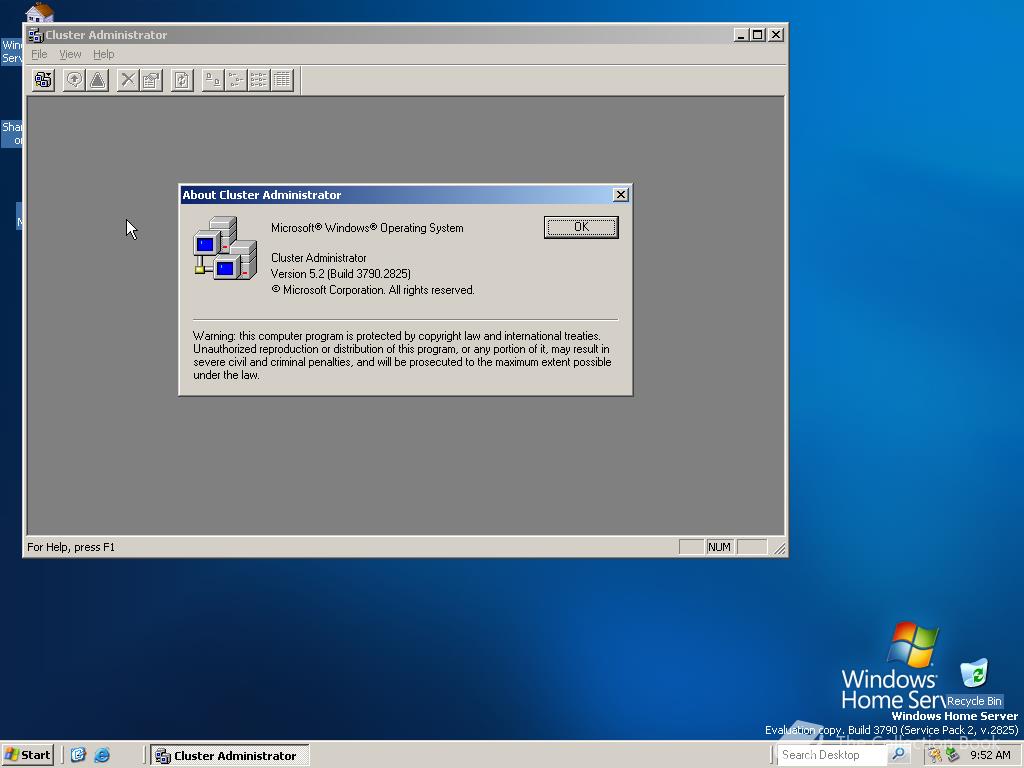This screenshot has height=768, width=1024.
Task: Click OK in About Cluster Administrator dialog
Action: click(x=581, y=227)
